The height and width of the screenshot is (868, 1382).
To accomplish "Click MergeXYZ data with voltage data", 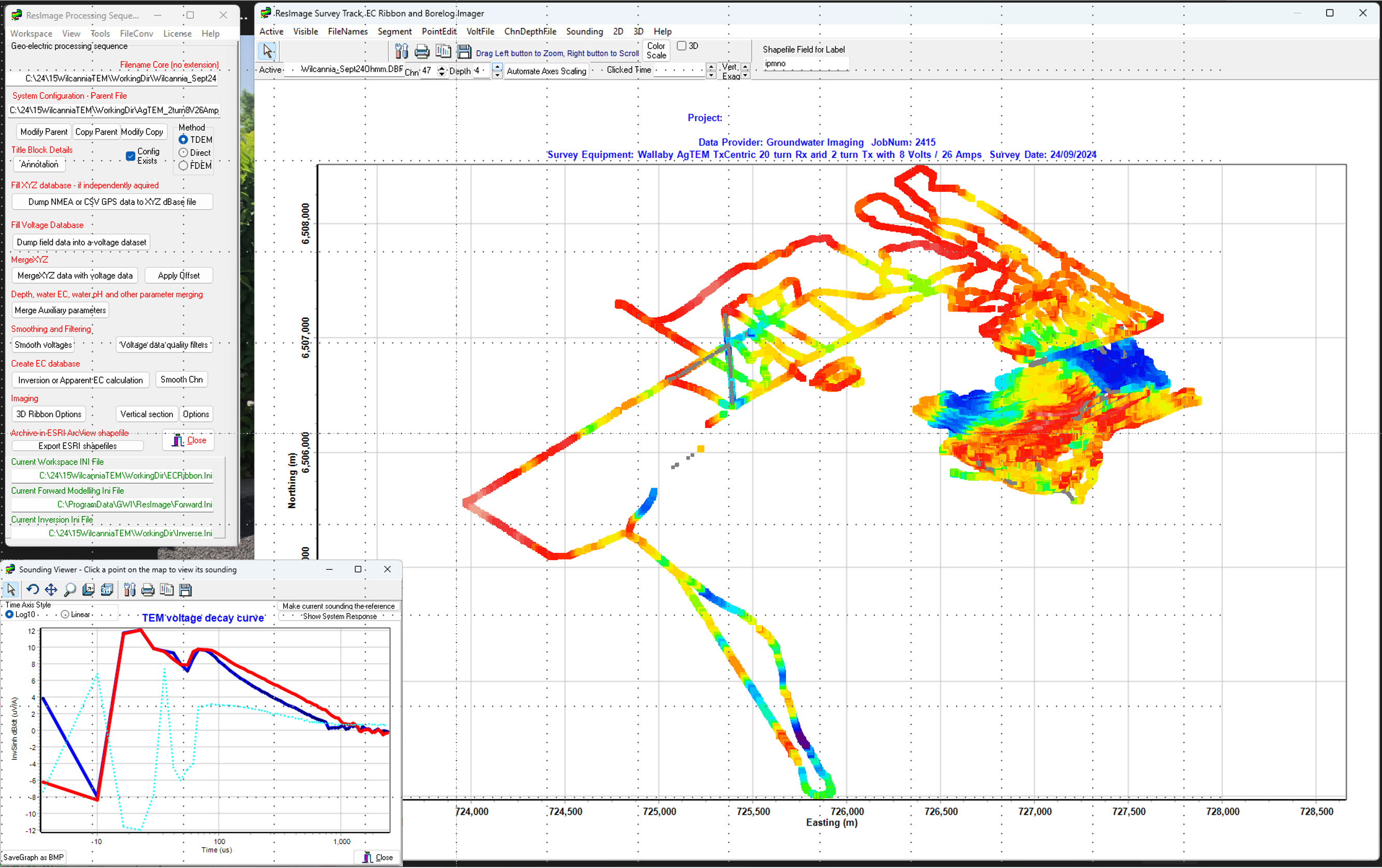I will coord(75,275).
